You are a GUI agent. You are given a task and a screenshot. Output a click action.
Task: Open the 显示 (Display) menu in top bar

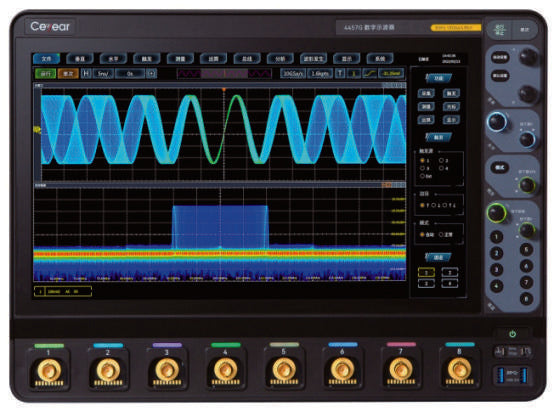coord(347,59)
